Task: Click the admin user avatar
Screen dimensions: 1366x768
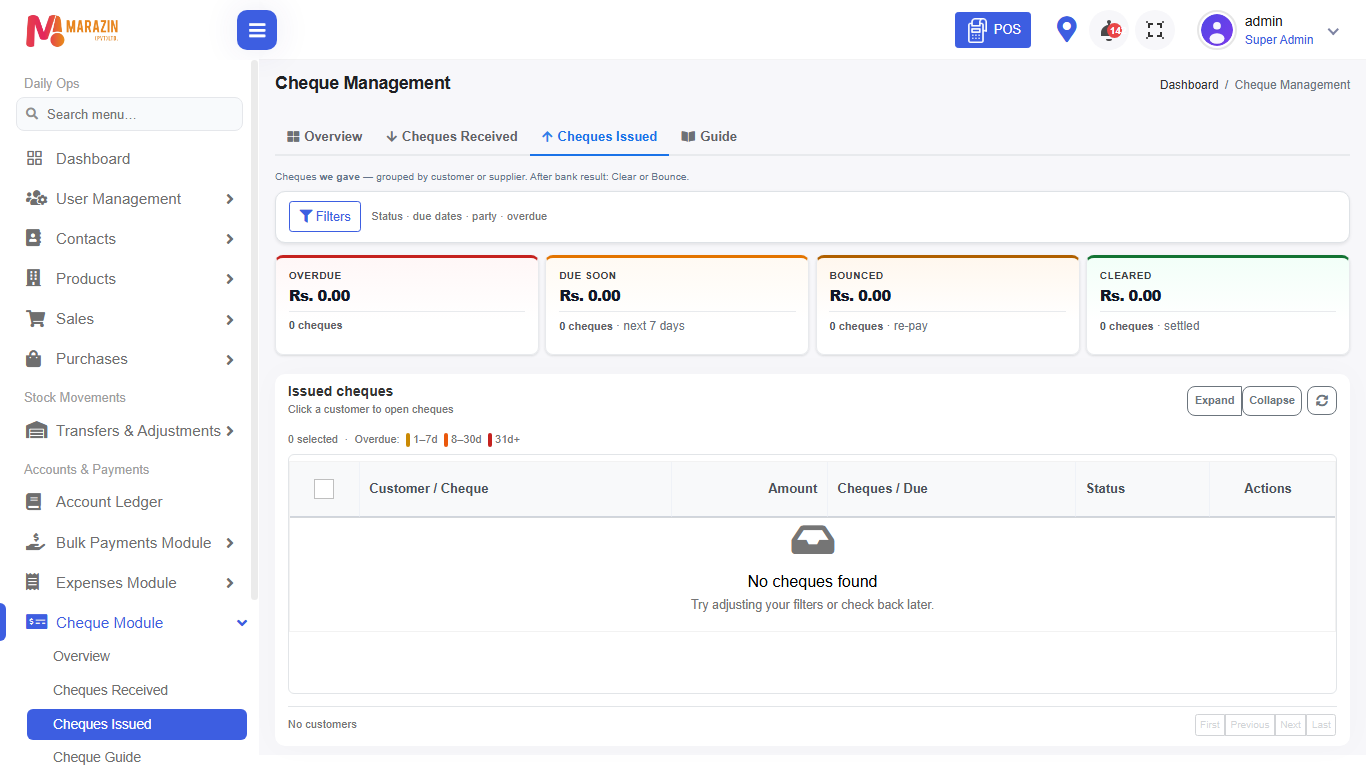Action: [x=1217, y=30]
